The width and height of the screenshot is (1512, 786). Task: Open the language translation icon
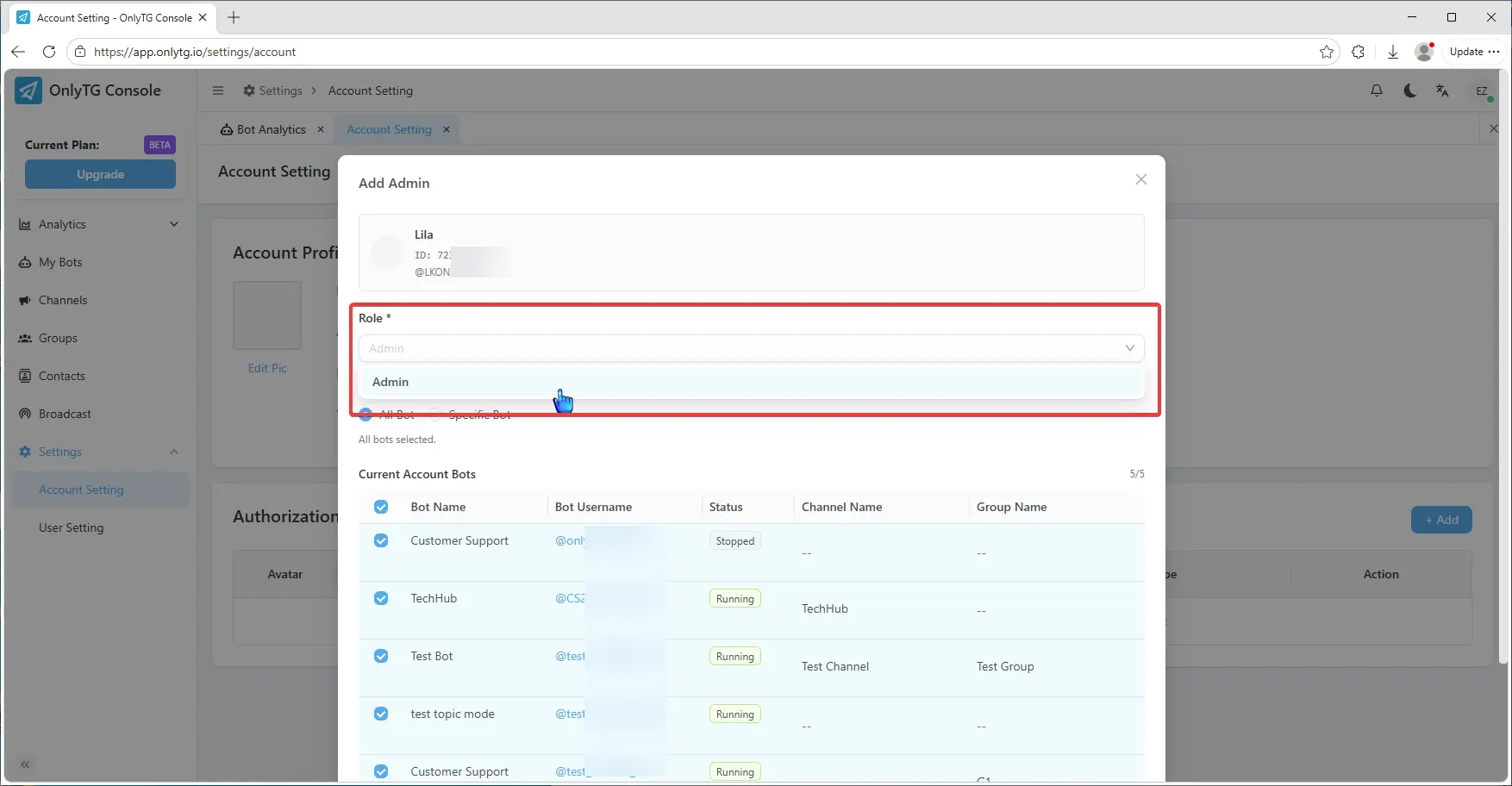1442,90
